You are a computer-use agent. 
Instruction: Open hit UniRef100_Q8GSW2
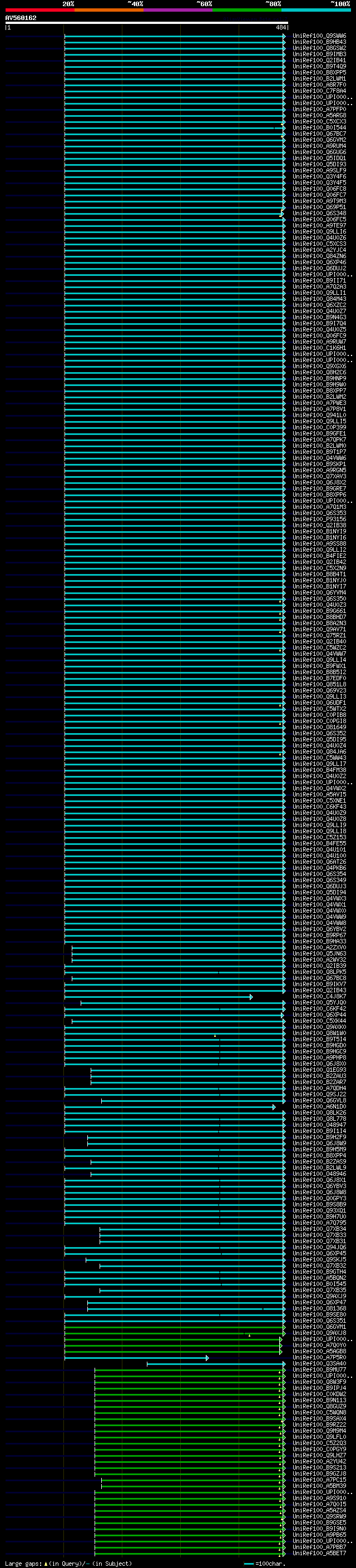click(x=319, y=48)
